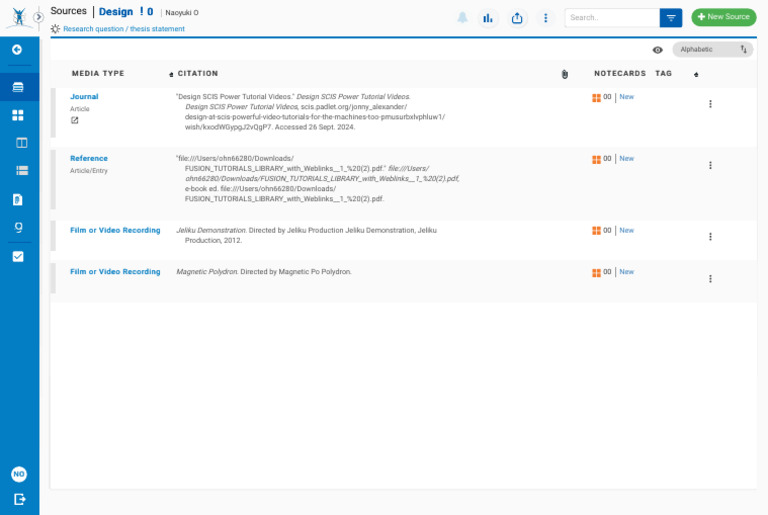Click the green New Source button
Screen dimensions: 768x515
coord(723,17)
